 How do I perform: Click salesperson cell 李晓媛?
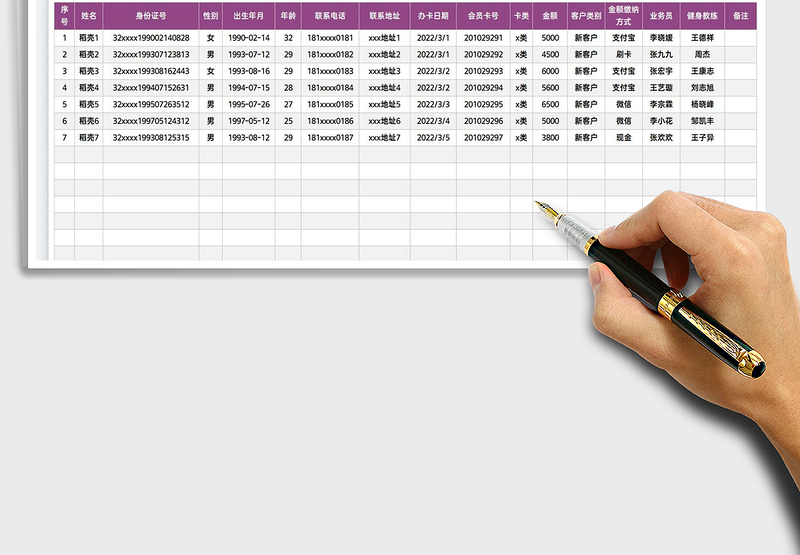tap(661, 38)
